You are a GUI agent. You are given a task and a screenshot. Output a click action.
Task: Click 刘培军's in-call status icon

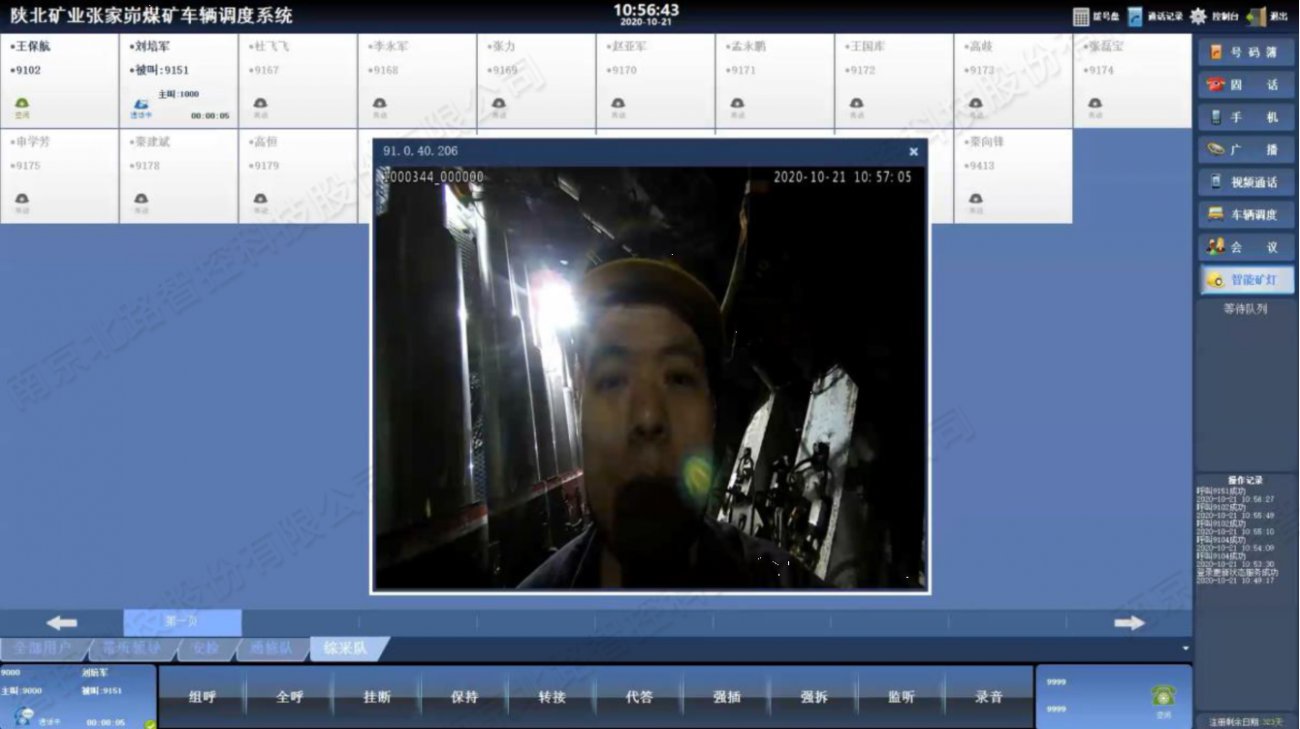coord(141,106)
